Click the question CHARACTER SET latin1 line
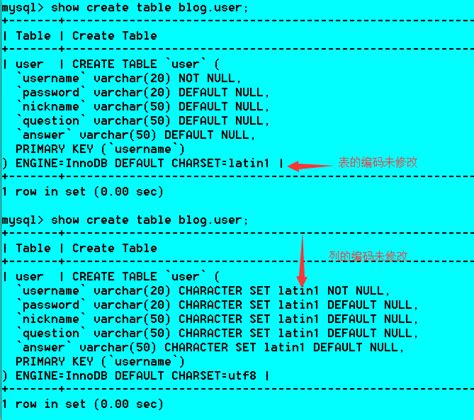 pyautogui.click(x=218, y=333)
